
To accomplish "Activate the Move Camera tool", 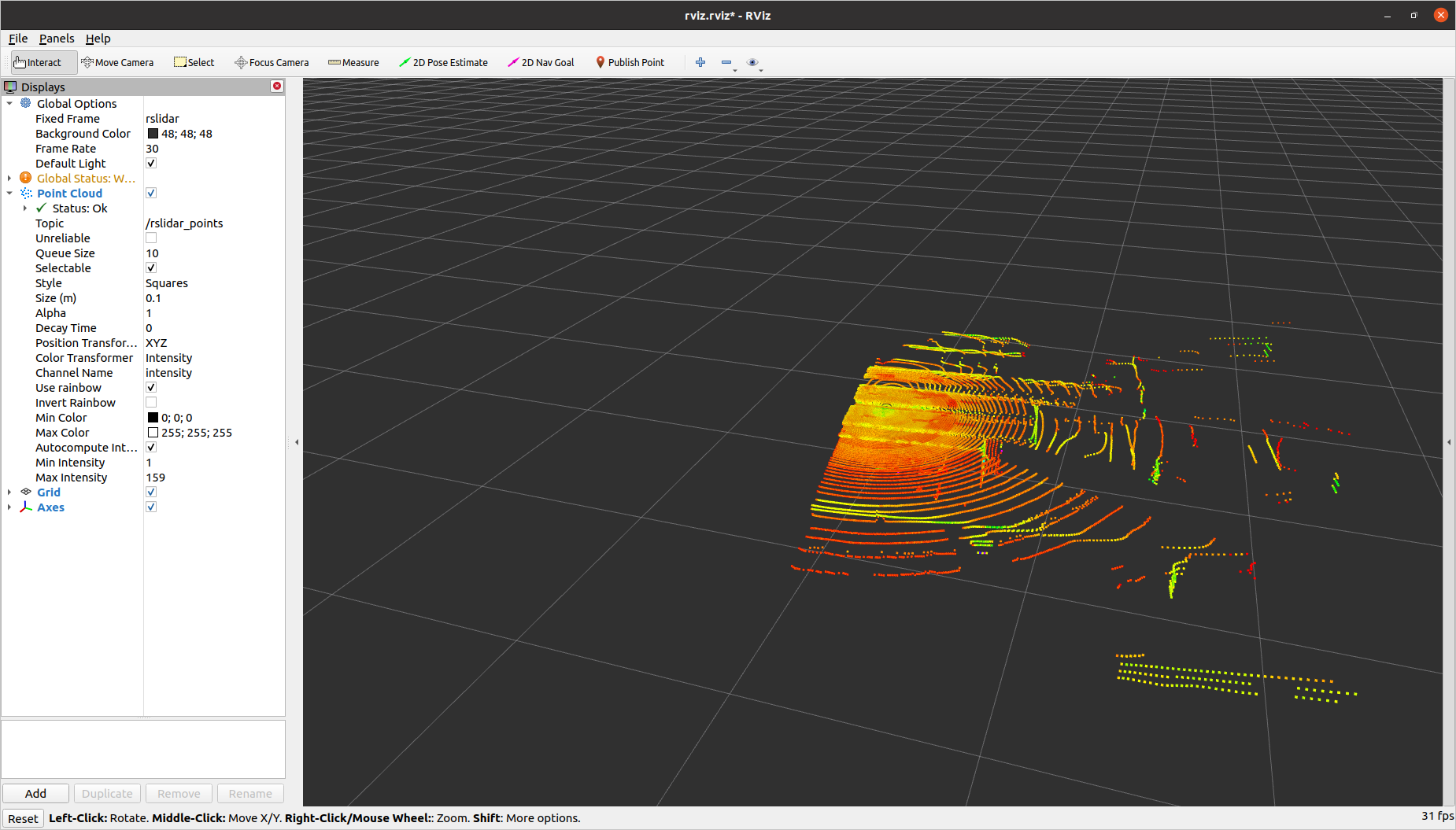I will [117, 62].
